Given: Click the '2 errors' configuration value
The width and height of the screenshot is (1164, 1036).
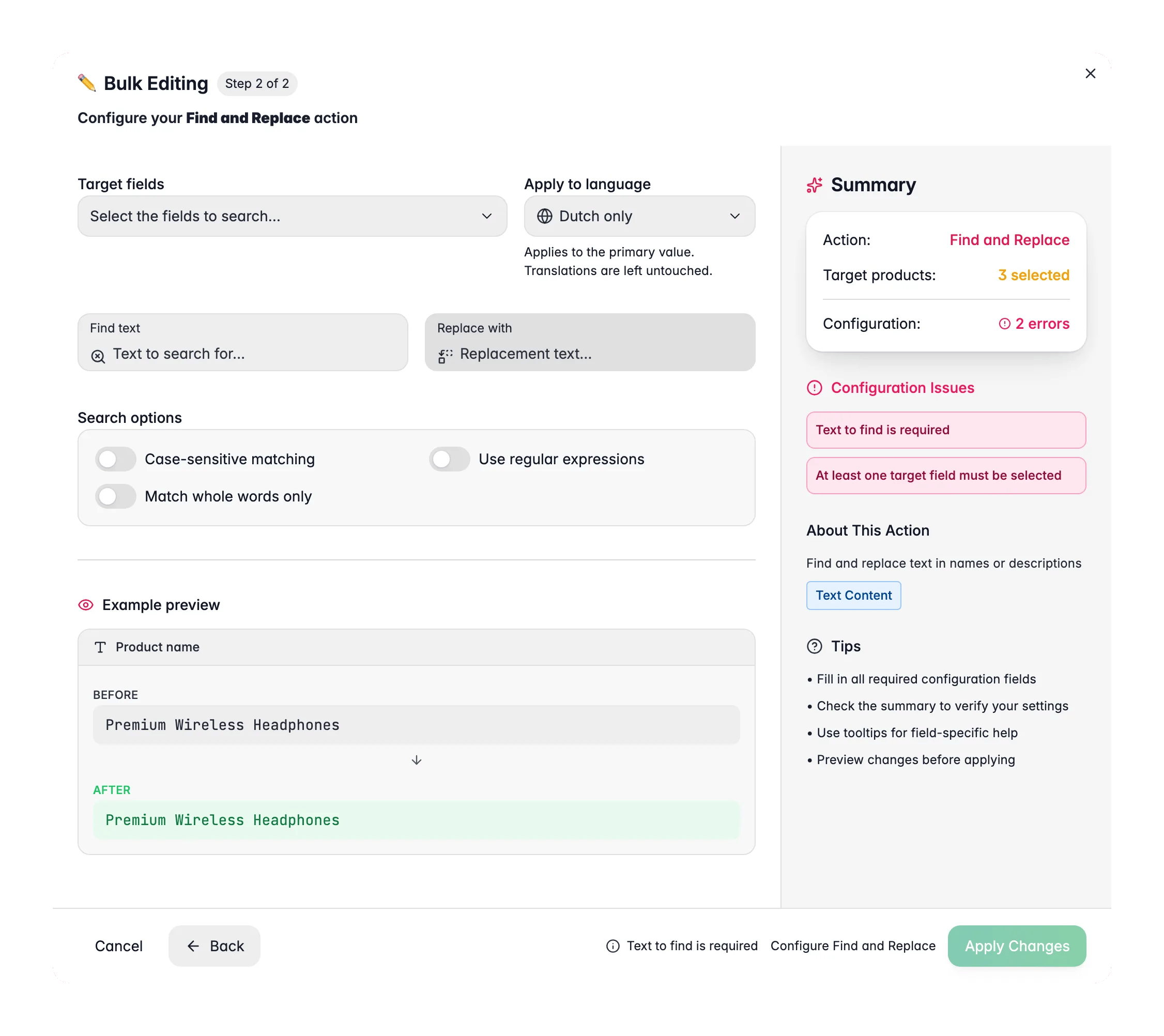Looking at the screenshot, I should click(1034, 324).
